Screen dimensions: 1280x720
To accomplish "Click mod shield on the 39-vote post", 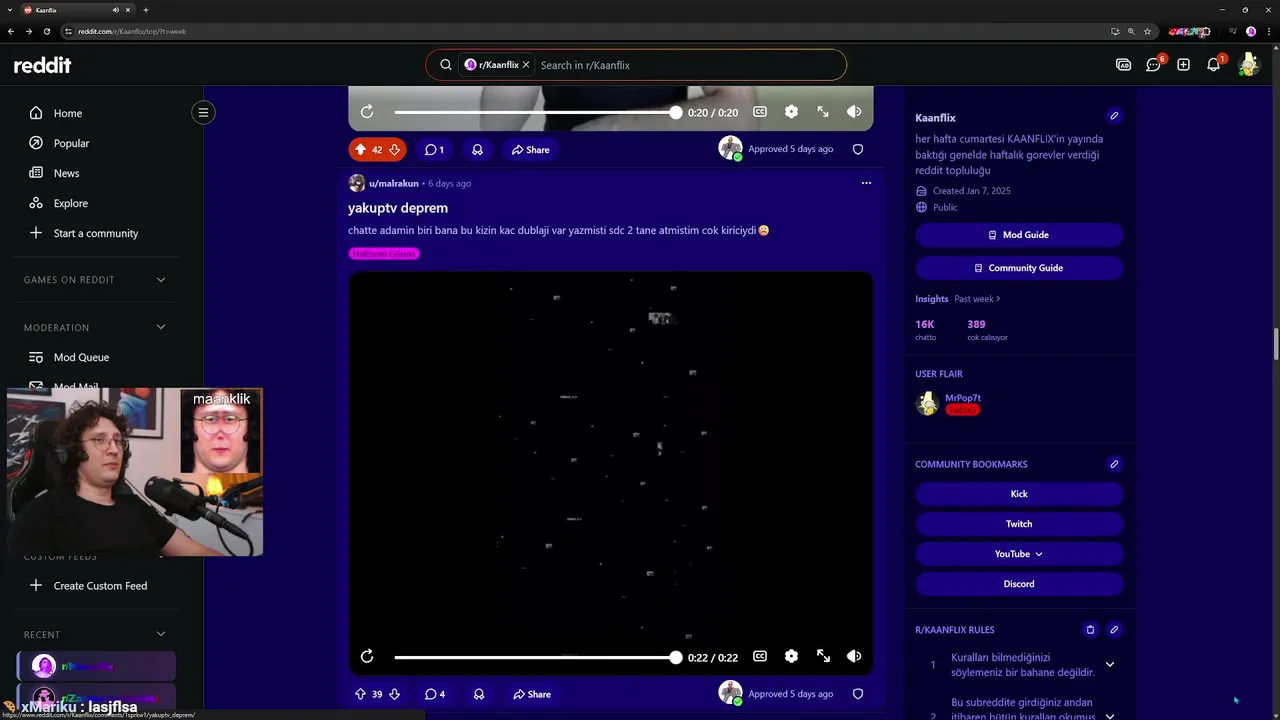I will 857,694.
